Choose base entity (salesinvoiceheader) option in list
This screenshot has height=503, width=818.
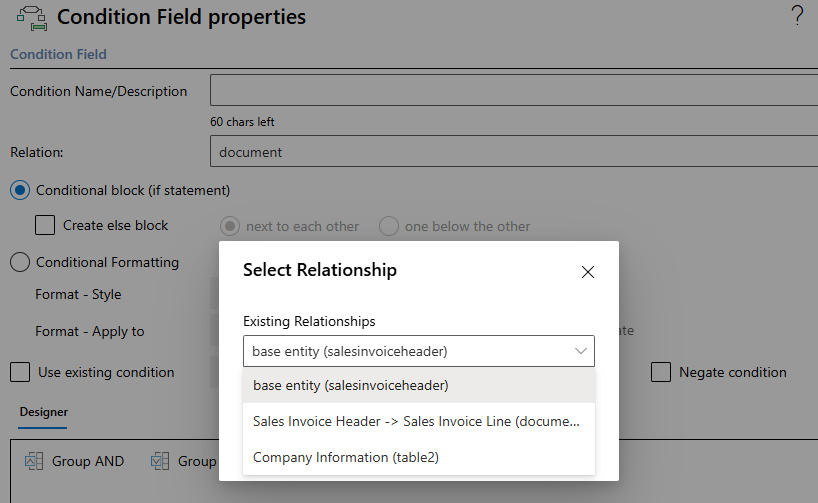[x=419, y=386]
